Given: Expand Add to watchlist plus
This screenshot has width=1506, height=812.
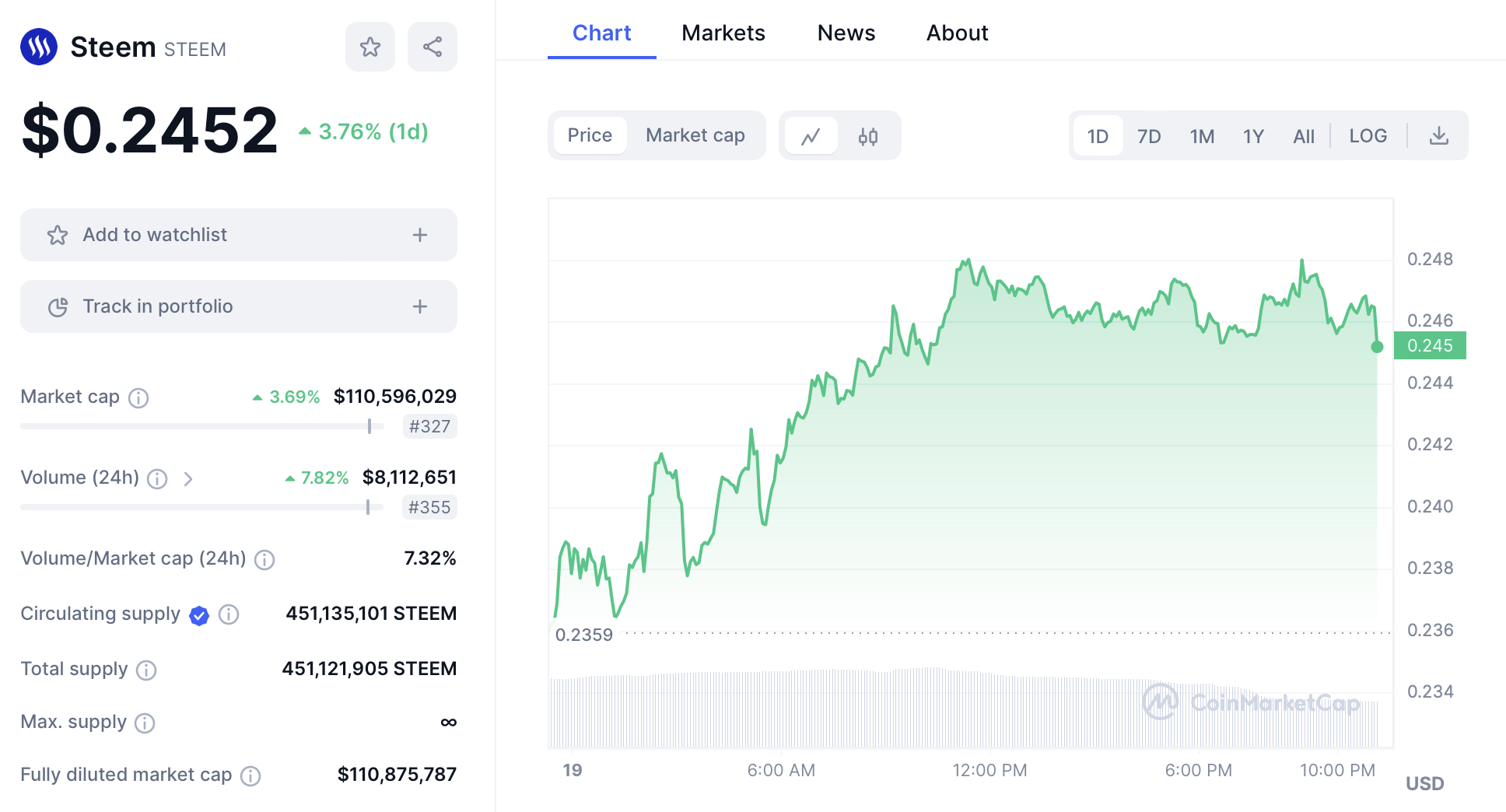Looking at the screenshot, I should coord(420,235).
